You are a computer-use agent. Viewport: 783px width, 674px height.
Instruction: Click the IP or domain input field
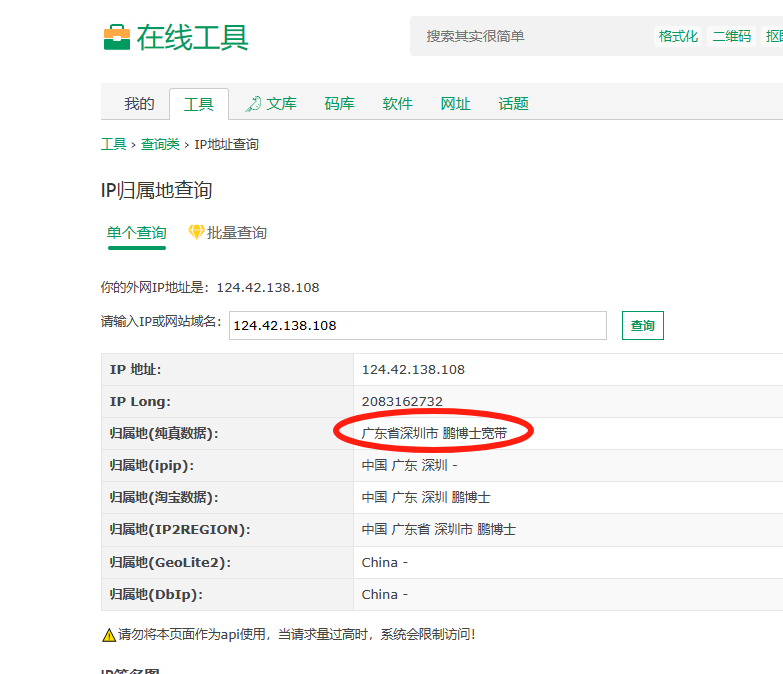pos(417,326)
